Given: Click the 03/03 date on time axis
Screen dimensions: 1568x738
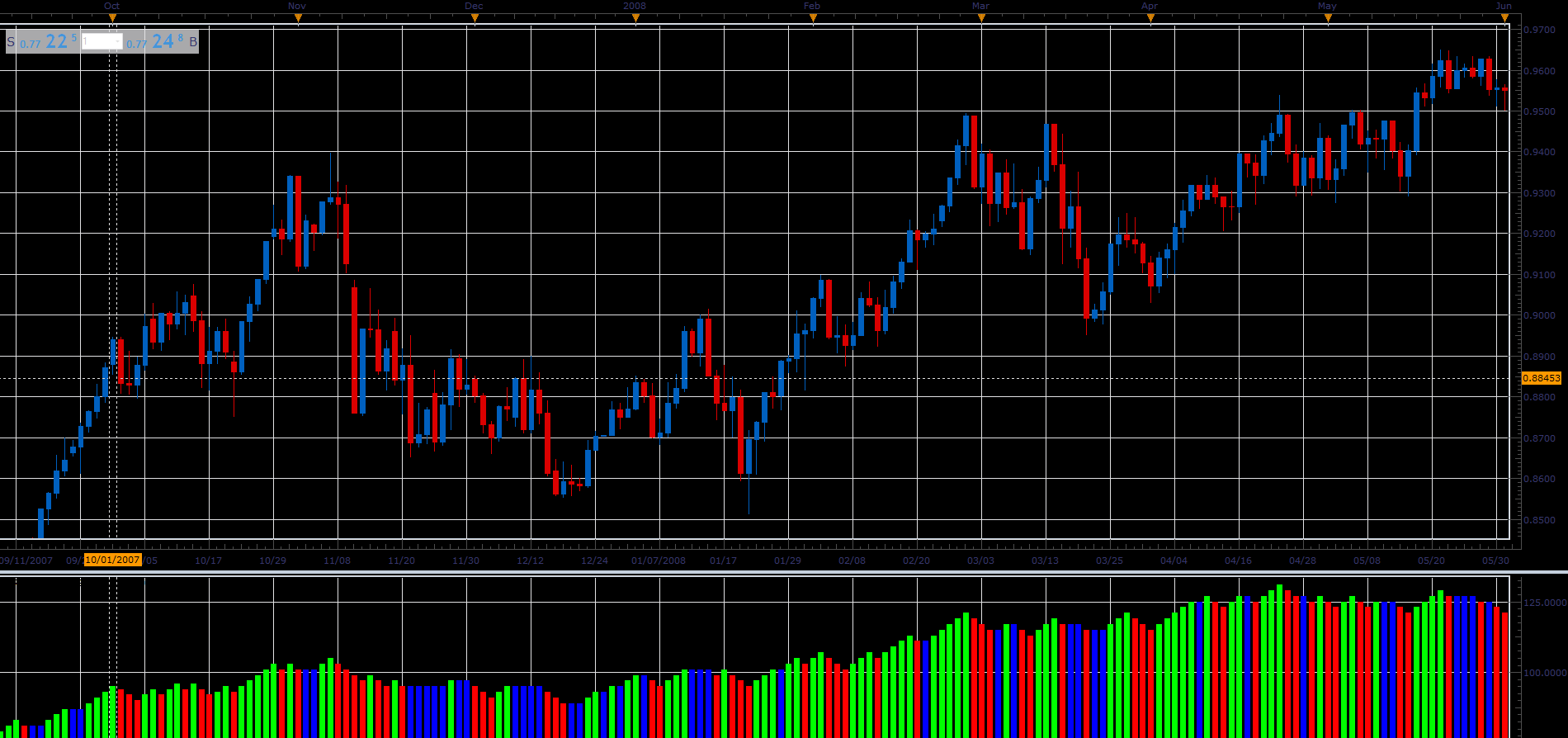Looking at the screenshot, I should (x=980, y=561).
